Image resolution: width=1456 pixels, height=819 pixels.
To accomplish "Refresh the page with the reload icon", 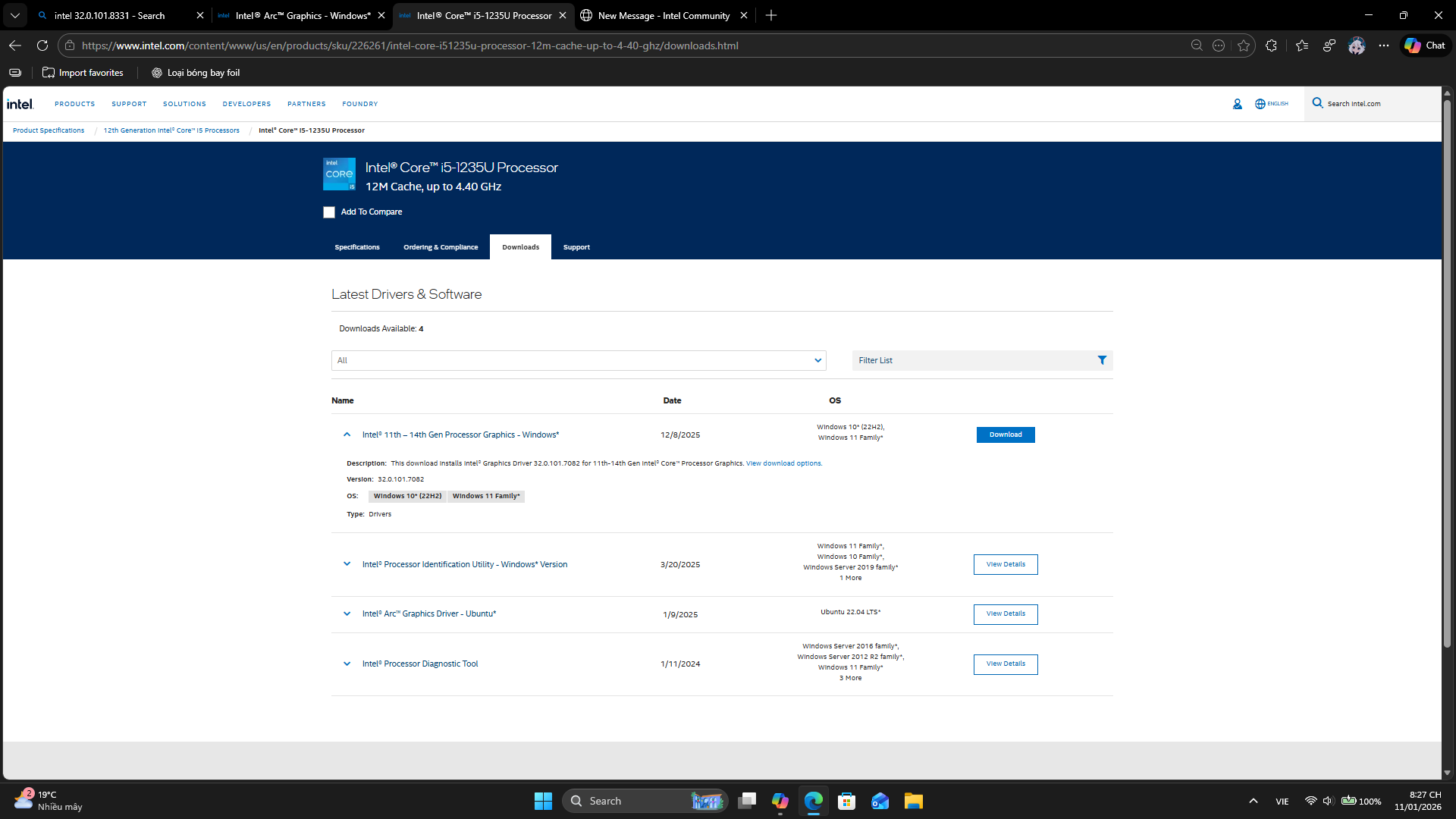I will point(42,45).
